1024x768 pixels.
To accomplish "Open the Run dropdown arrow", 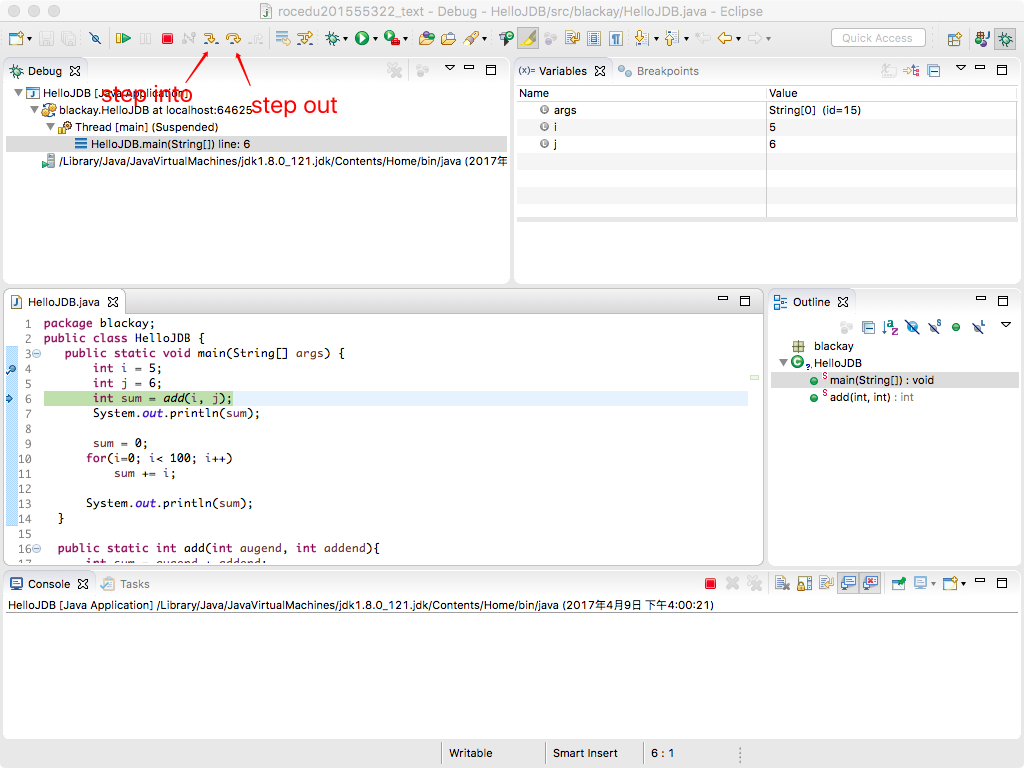I will pos(376,39).
